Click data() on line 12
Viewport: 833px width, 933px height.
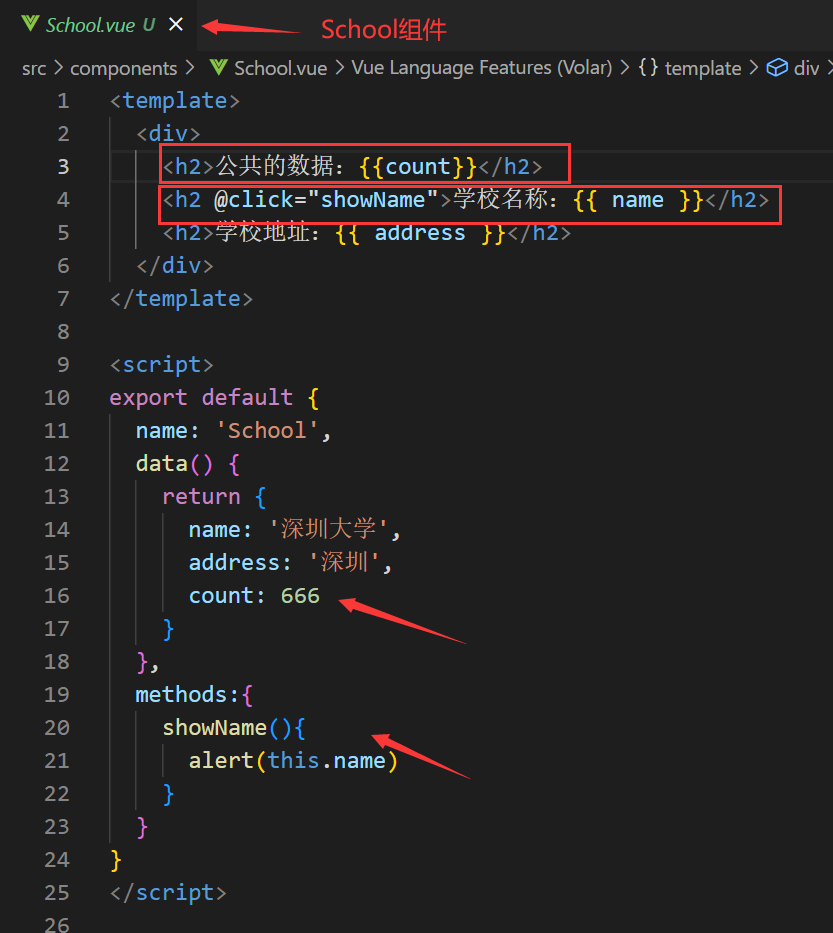tap(174, 464)
